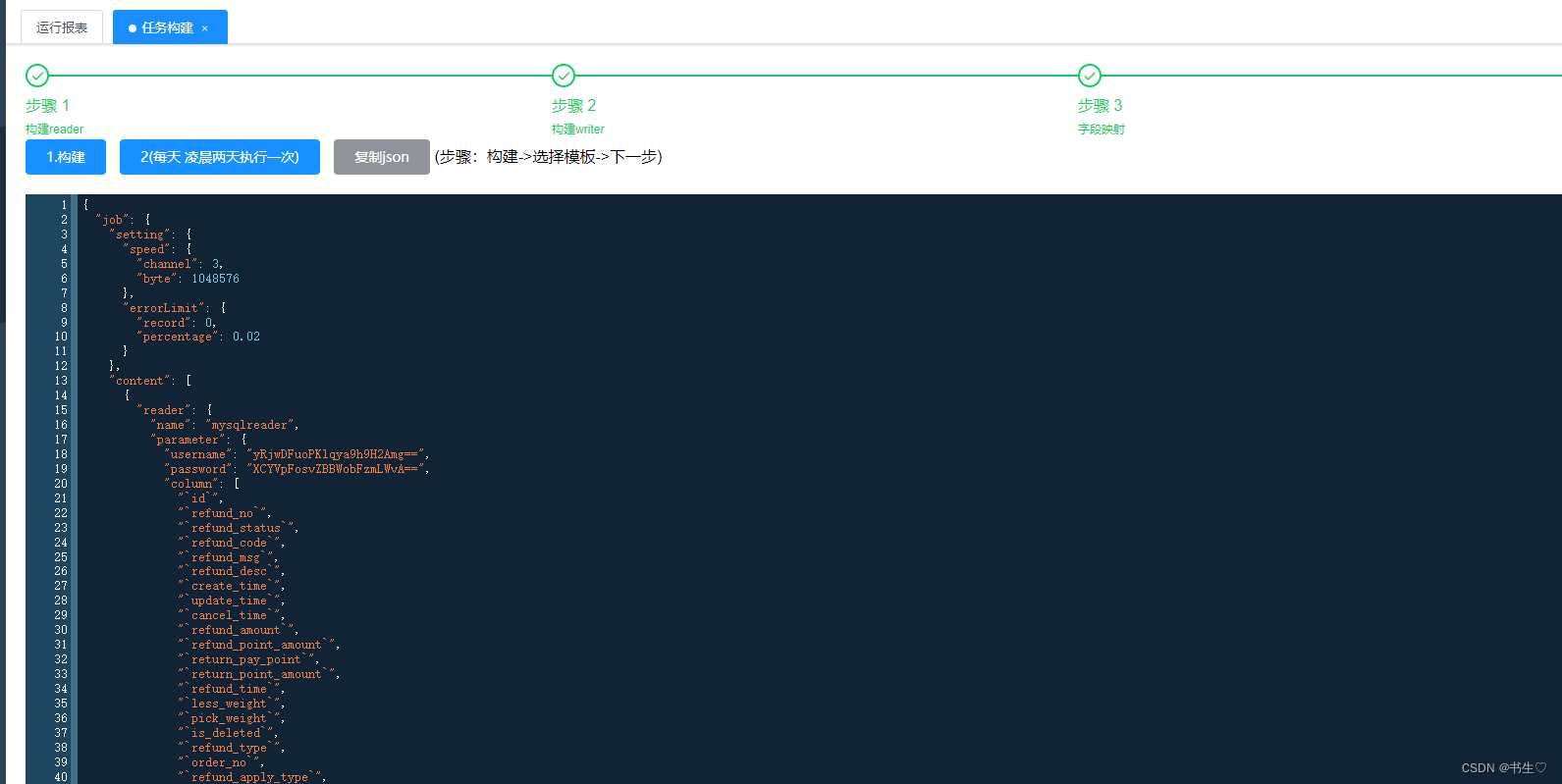The height and width of the screenshot is (784, 1562).
Task: Click the `cancel_time` column entry
Action: point(230,615)
